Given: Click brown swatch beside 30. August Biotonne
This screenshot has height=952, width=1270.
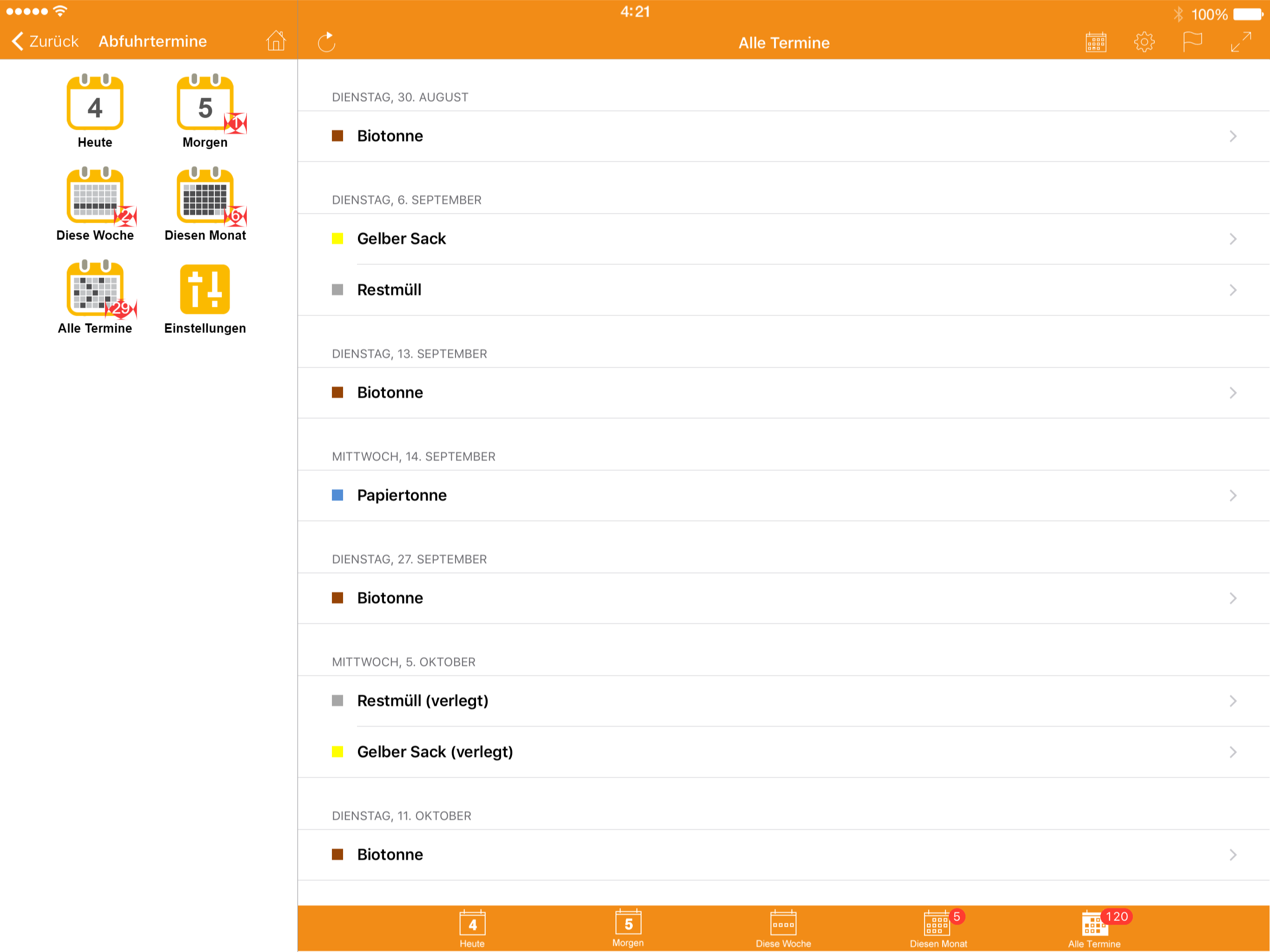Looking at the screenshot, I should pyautogui.click(x=337, y=136).
